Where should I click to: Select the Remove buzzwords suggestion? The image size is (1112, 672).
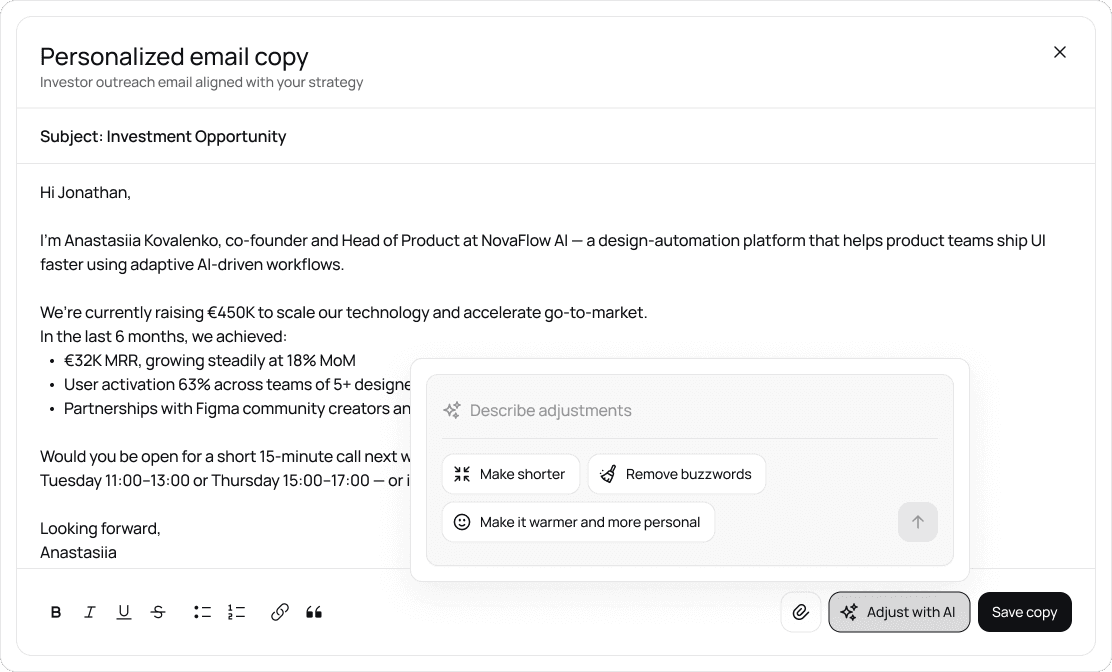tap(676, 474)
